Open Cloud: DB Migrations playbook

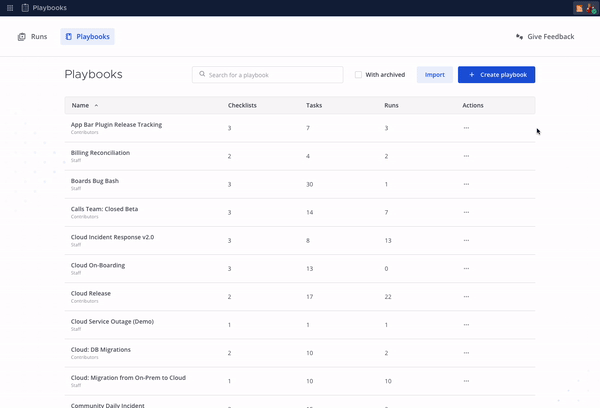pos(101,349)
